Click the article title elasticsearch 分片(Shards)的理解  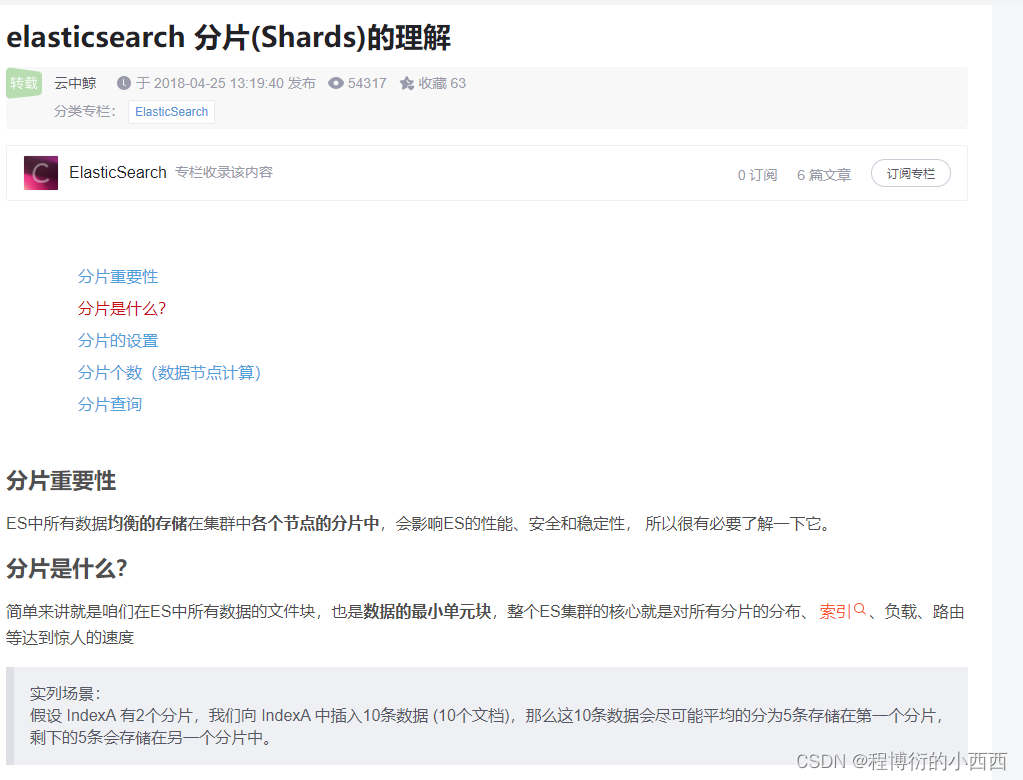pyautogui.click(x=228, y=37)
